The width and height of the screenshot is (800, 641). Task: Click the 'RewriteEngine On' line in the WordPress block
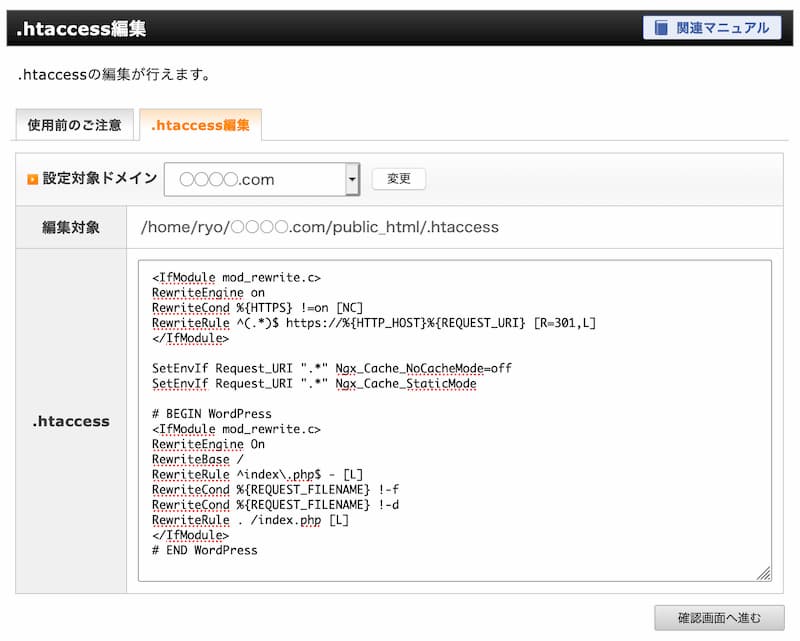point(208,445)
